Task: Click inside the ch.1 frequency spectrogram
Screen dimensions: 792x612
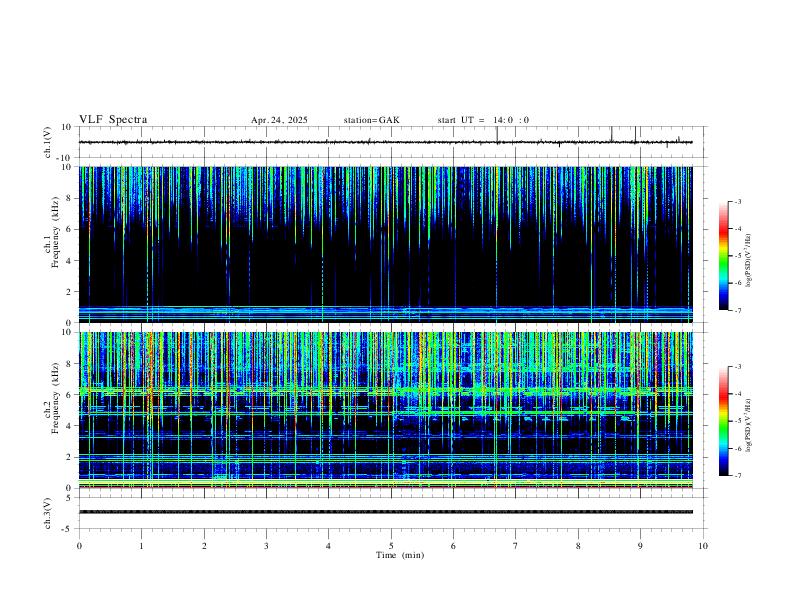Action: click(x=385, y=244)
